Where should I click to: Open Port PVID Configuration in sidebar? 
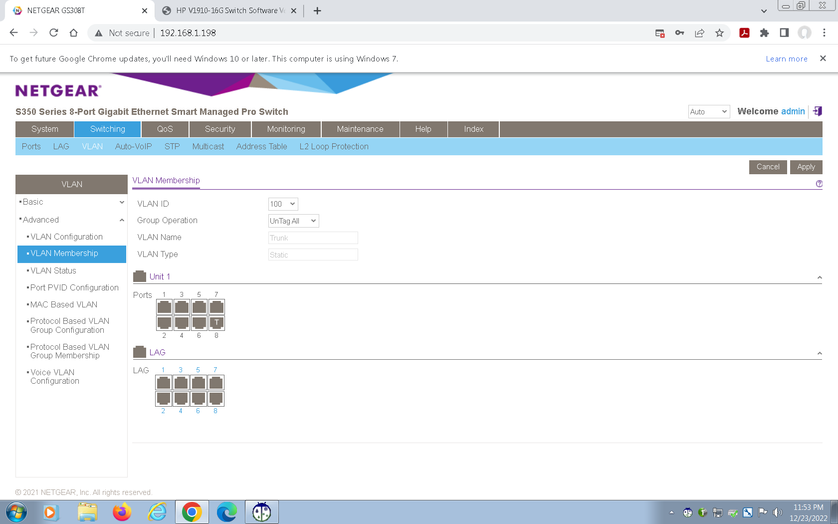(74, 287)
